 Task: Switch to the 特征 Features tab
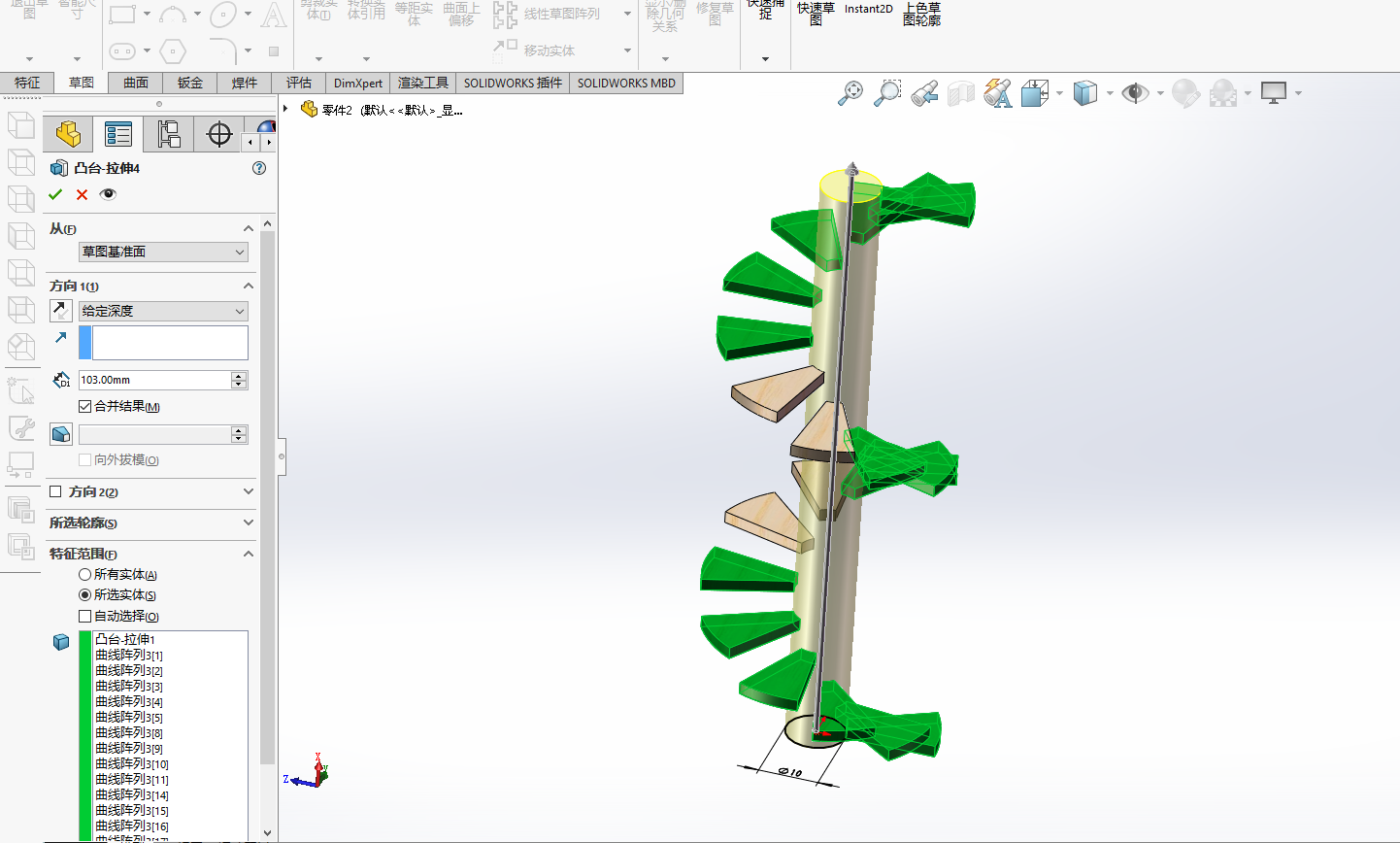click(x=27, y=84)
